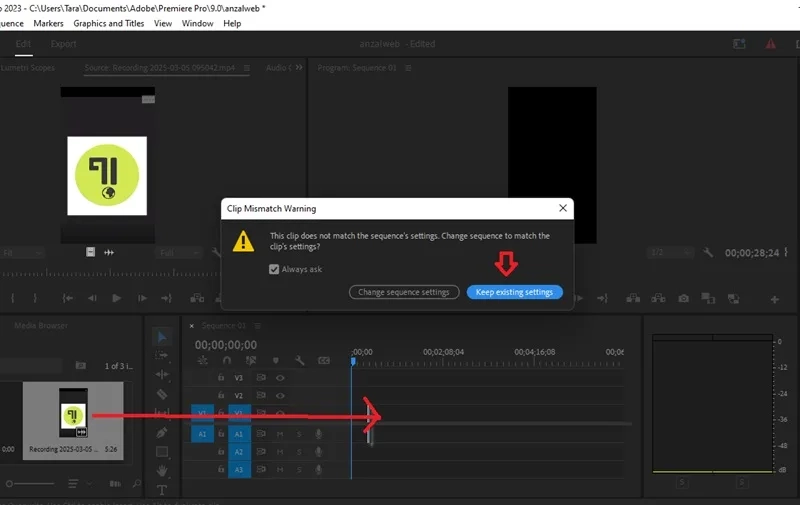Select the Razor tool

pyautogui.click(x=162, y=394)
